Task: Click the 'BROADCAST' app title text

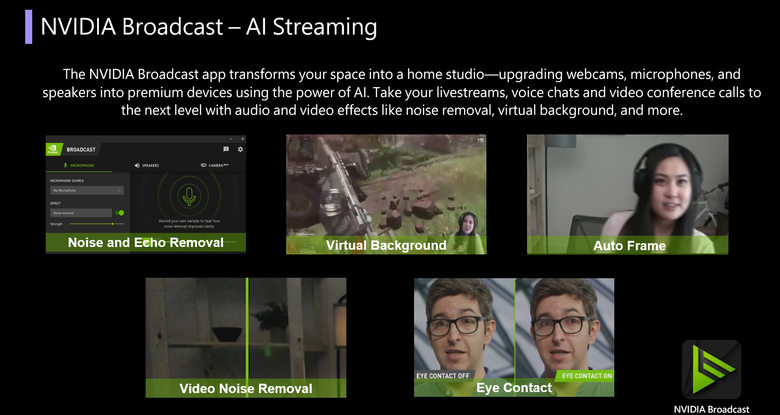Action: click(80, 149)
